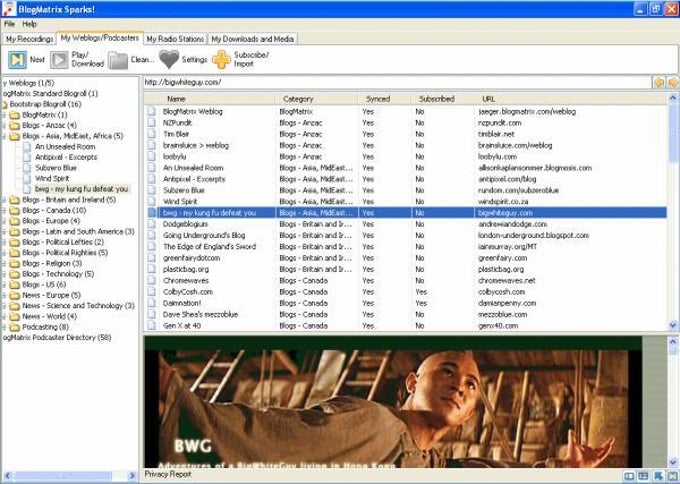Select the Wind Spirit tree item
The height and width of the screenshot is (484, 680).
[52, 178]
